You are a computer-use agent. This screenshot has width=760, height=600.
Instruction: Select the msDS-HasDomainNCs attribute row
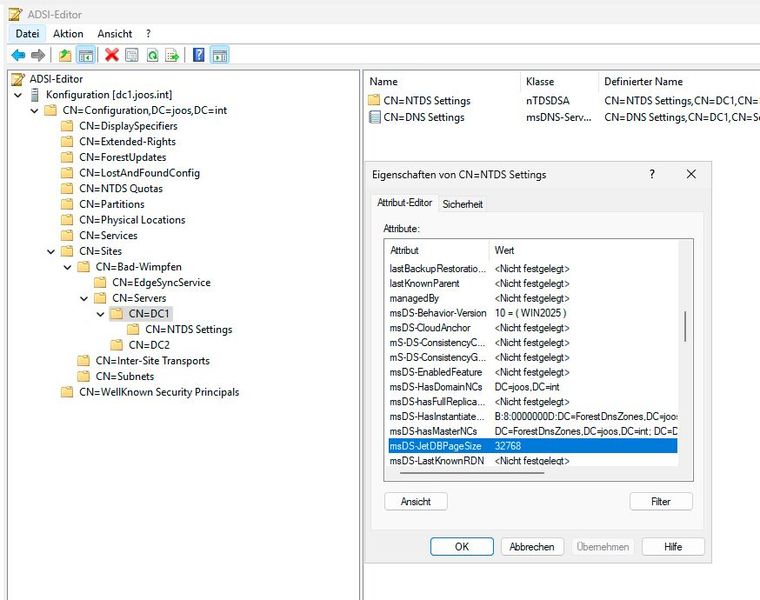pyautogui.click(x=533, y=387)
